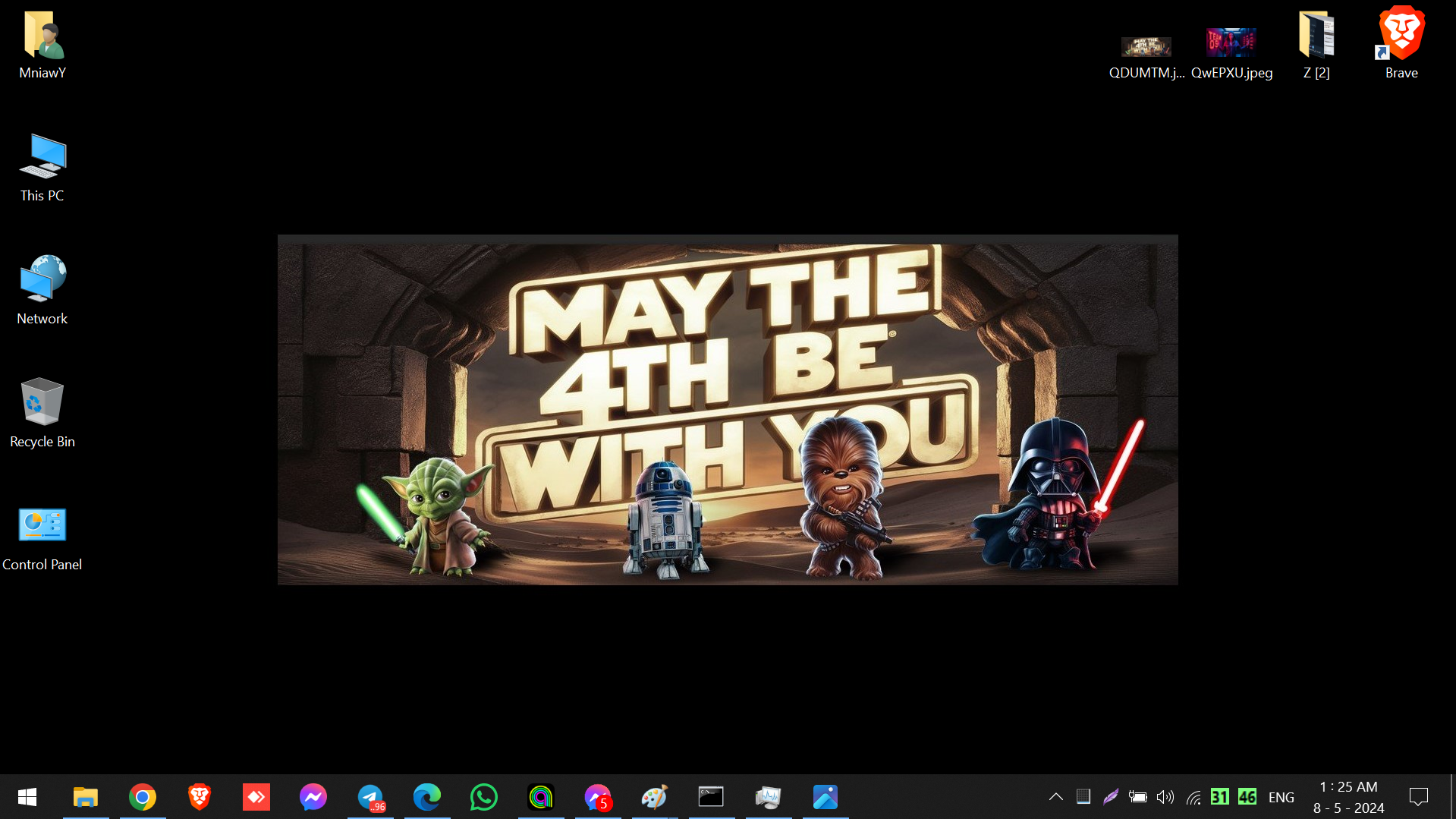Open the Action Center notifications

pos(1418,797)
